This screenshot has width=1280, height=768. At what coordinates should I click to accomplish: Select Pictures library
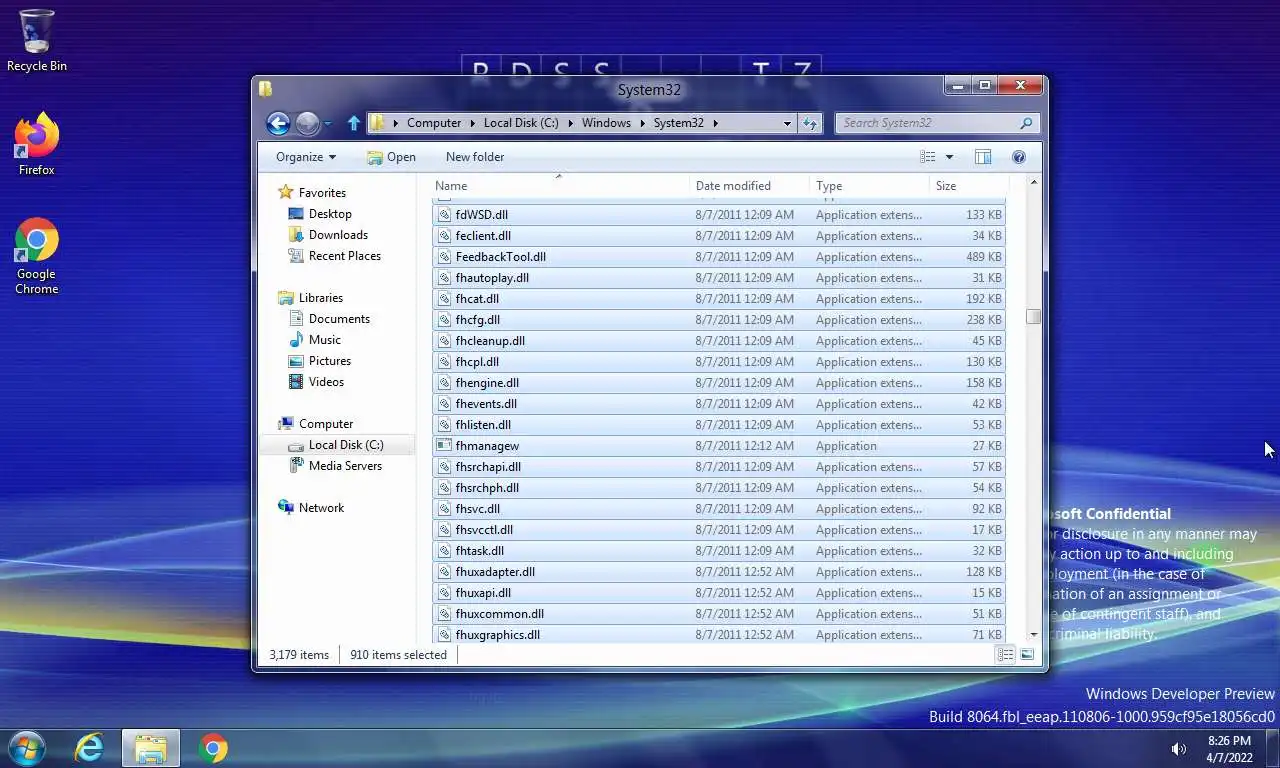click(329, 361)
